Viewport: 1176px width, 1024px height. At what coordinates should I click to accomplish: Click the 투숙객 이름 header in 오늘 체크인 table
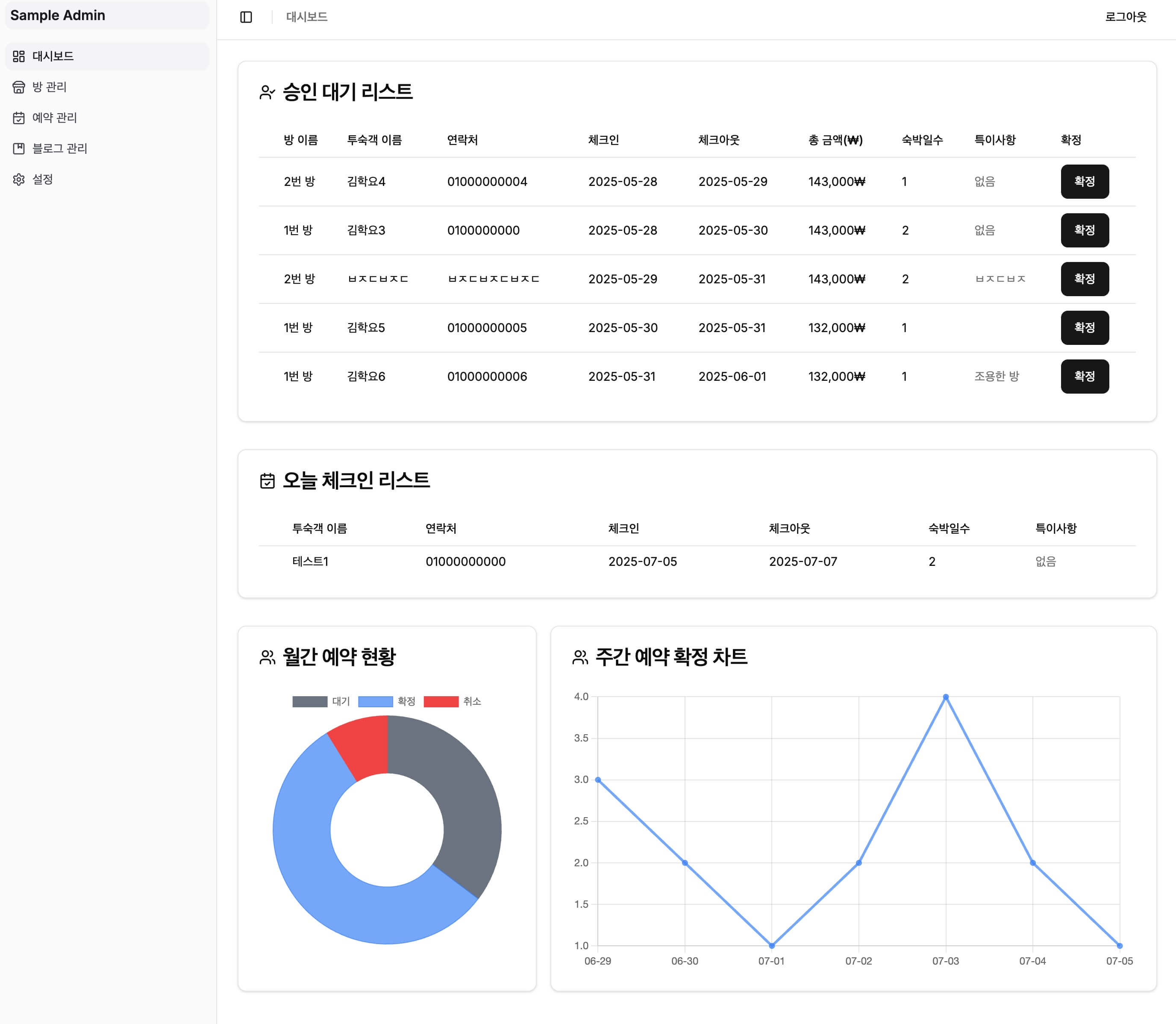[x=320, y=529]
